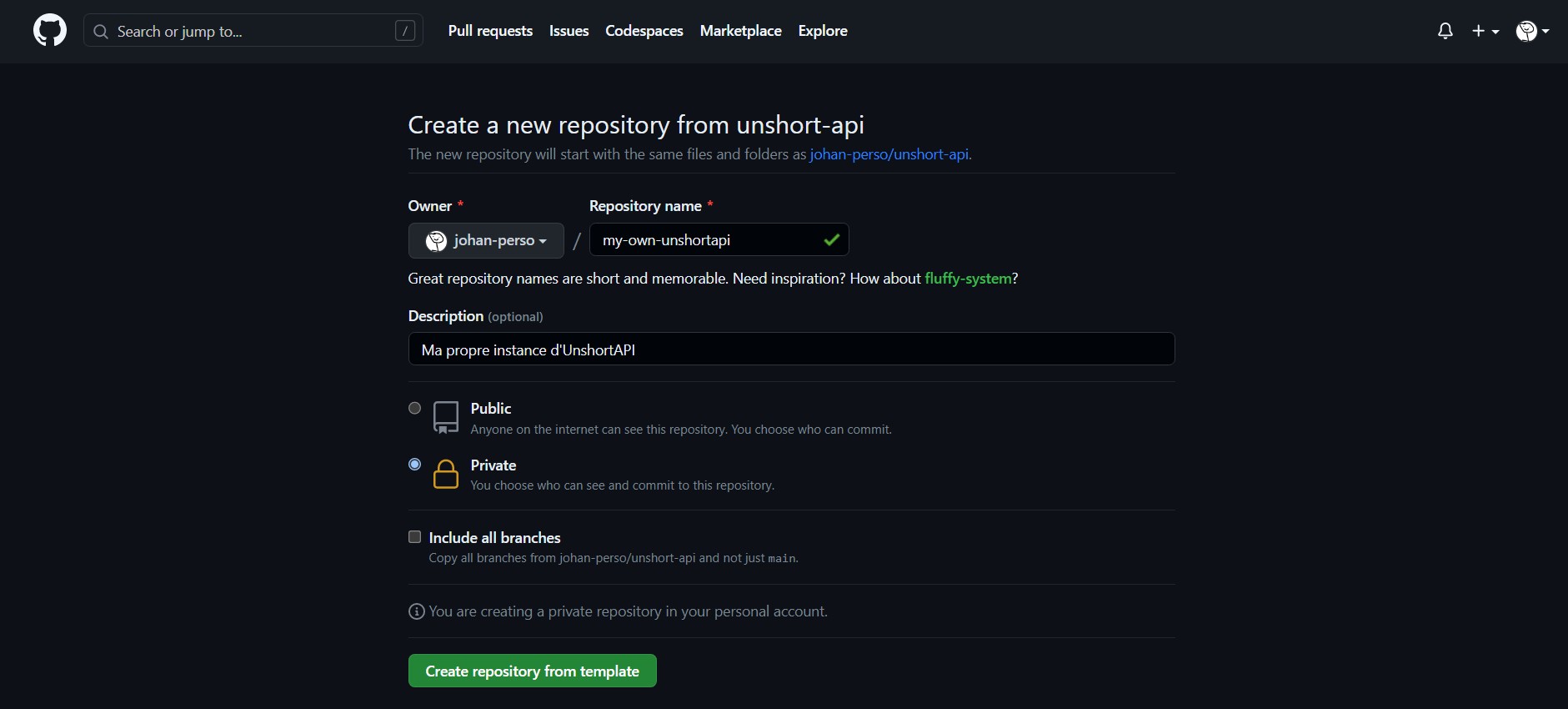Click the Include all branches label
The width and height of the screenshot is (1568, 709).
pyautogui.click(x=494, y=538)
